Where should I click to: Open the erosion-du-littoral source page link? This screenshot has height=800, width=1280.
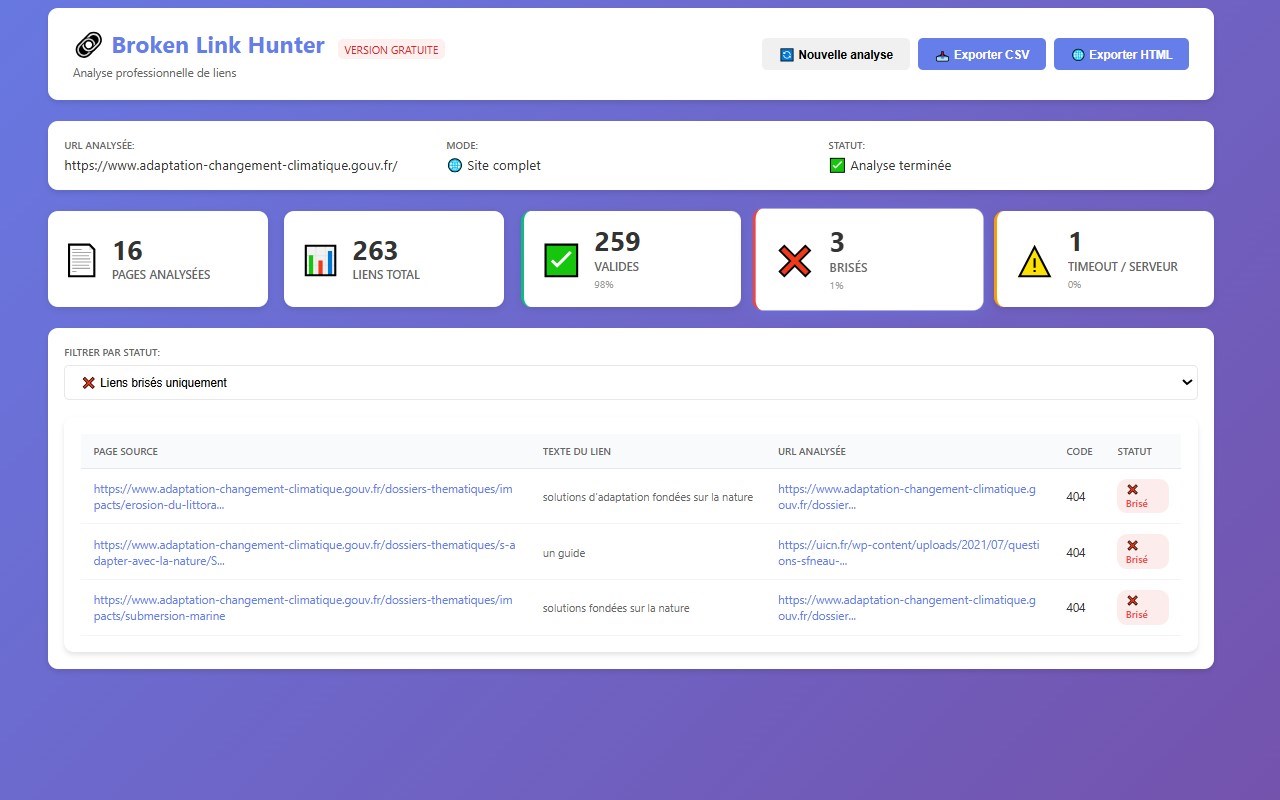[x=303, y=497]
